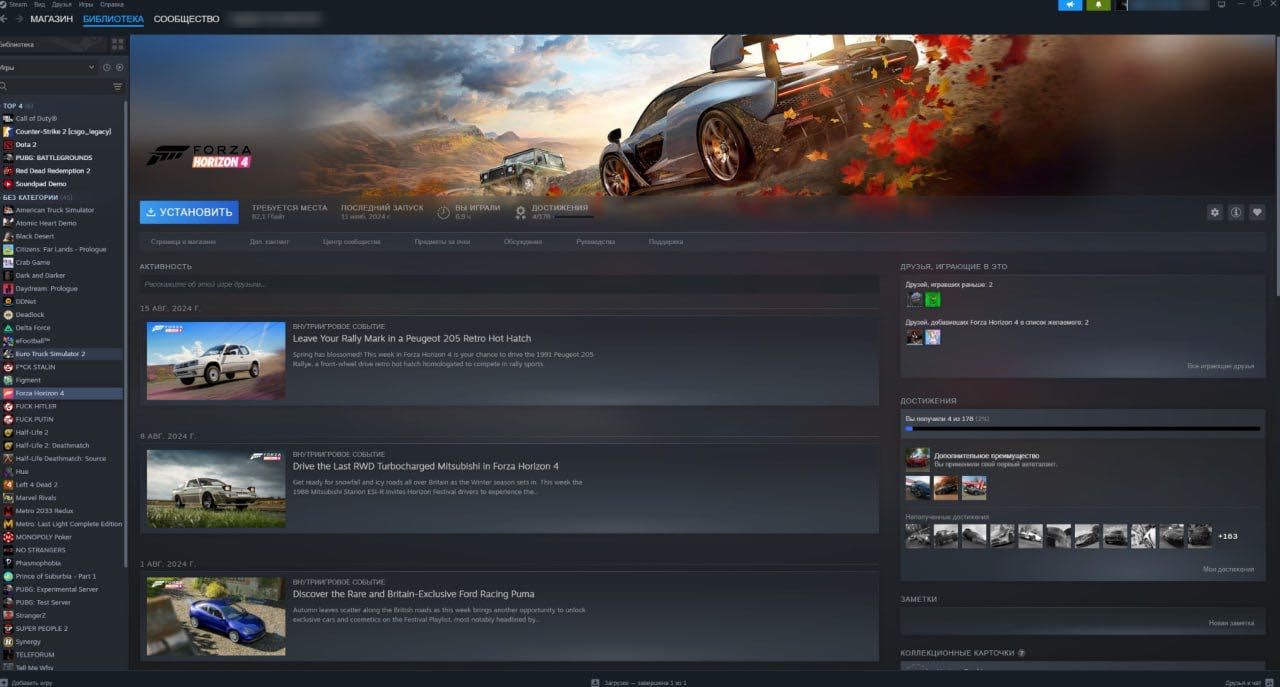
Task: Open the Вид menu
Action: click(38, 4)
